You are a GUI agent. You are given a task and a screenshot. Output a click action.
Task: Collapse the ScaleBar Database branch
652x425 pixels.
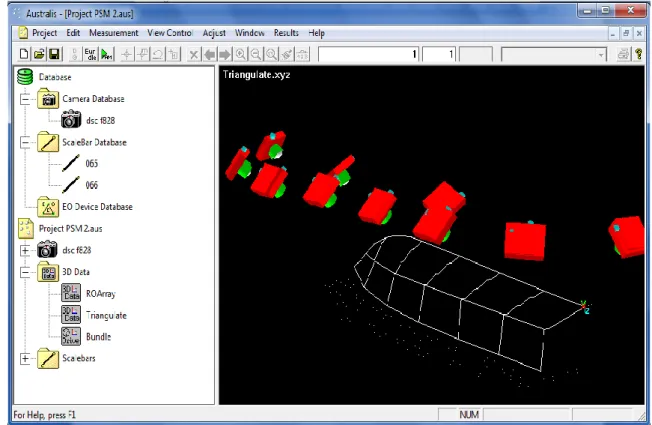(25, 143)
